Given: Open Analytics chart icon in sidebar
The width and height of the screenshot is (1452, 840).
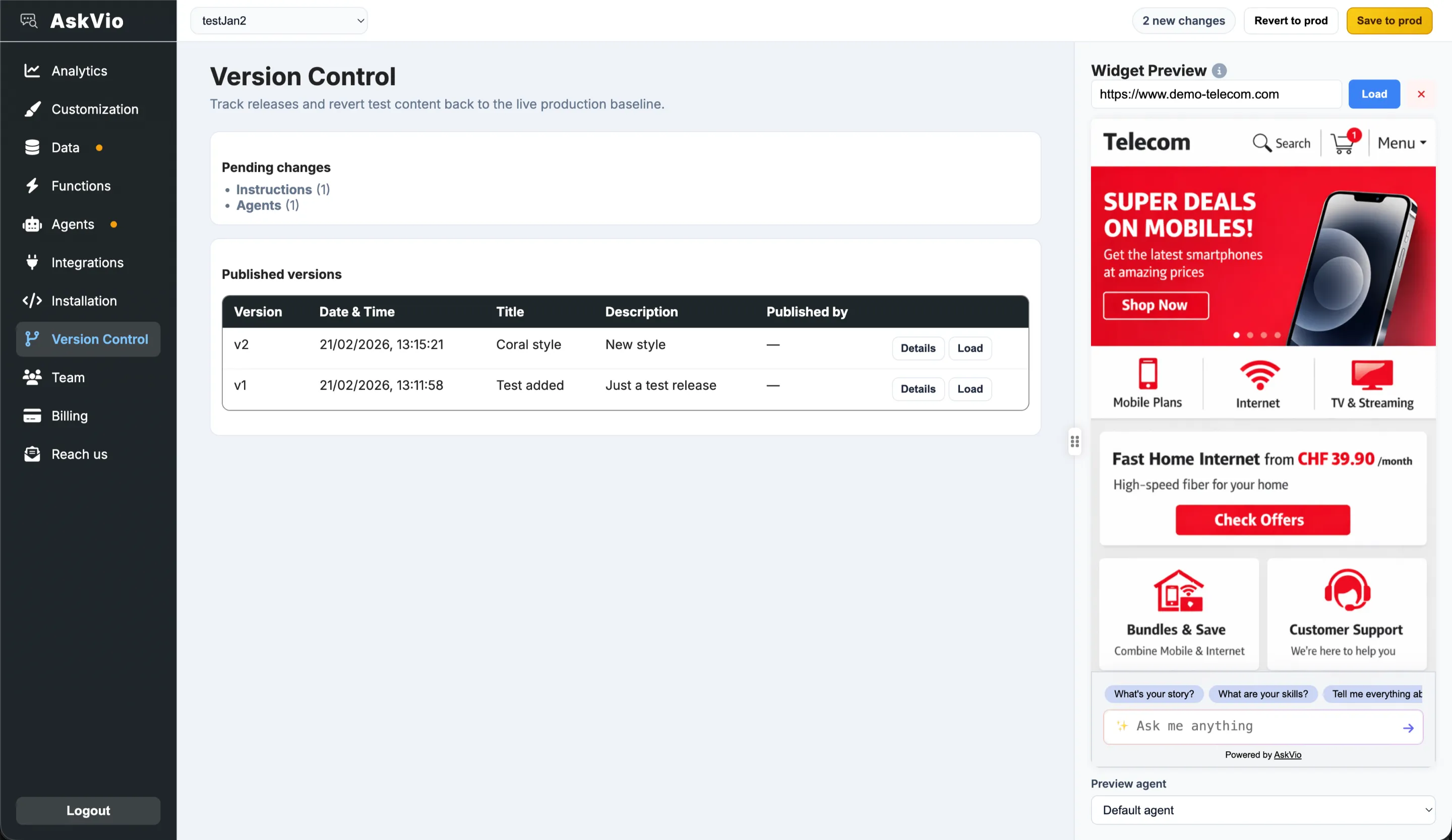Looking at the screenshot, I should coord(32,70).
